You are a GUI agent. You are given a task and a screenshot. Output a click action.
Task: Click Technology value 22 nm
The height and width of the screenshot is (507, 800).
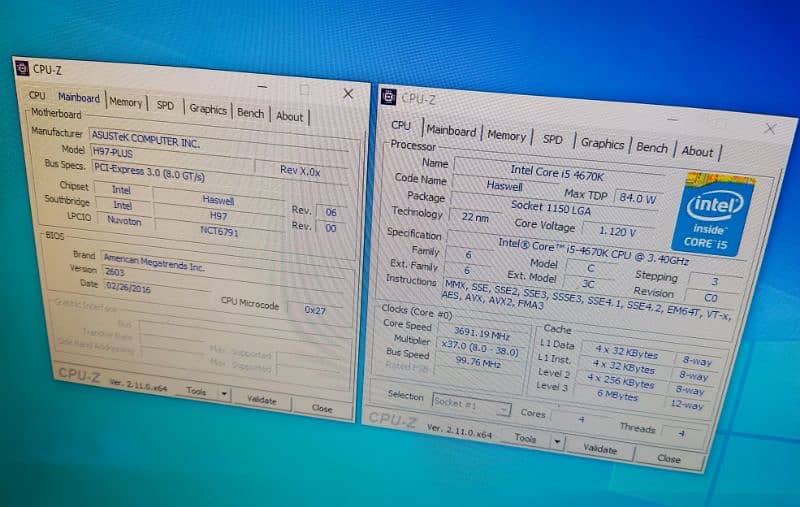coord(476,217)
